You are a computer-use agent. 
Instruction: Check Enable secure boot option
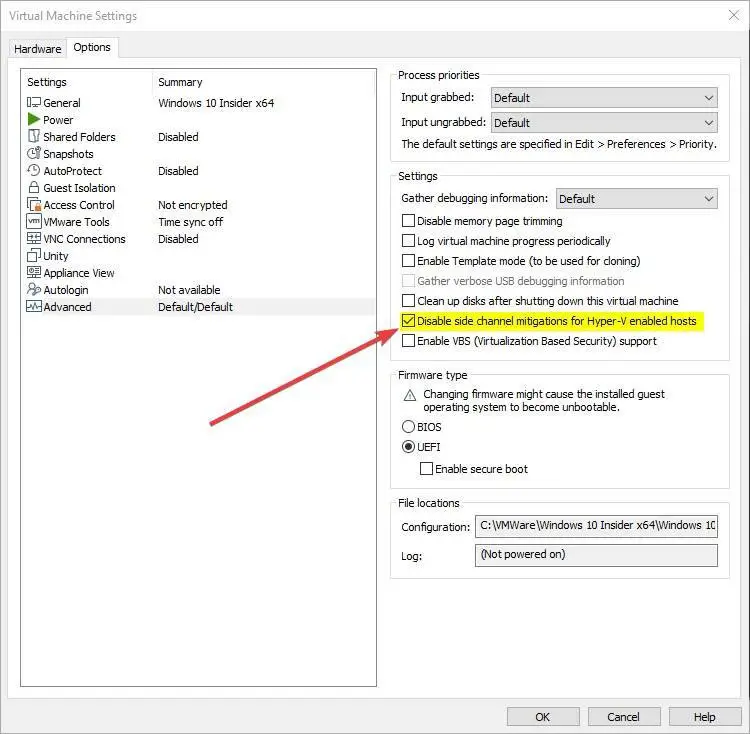point(426,468)
